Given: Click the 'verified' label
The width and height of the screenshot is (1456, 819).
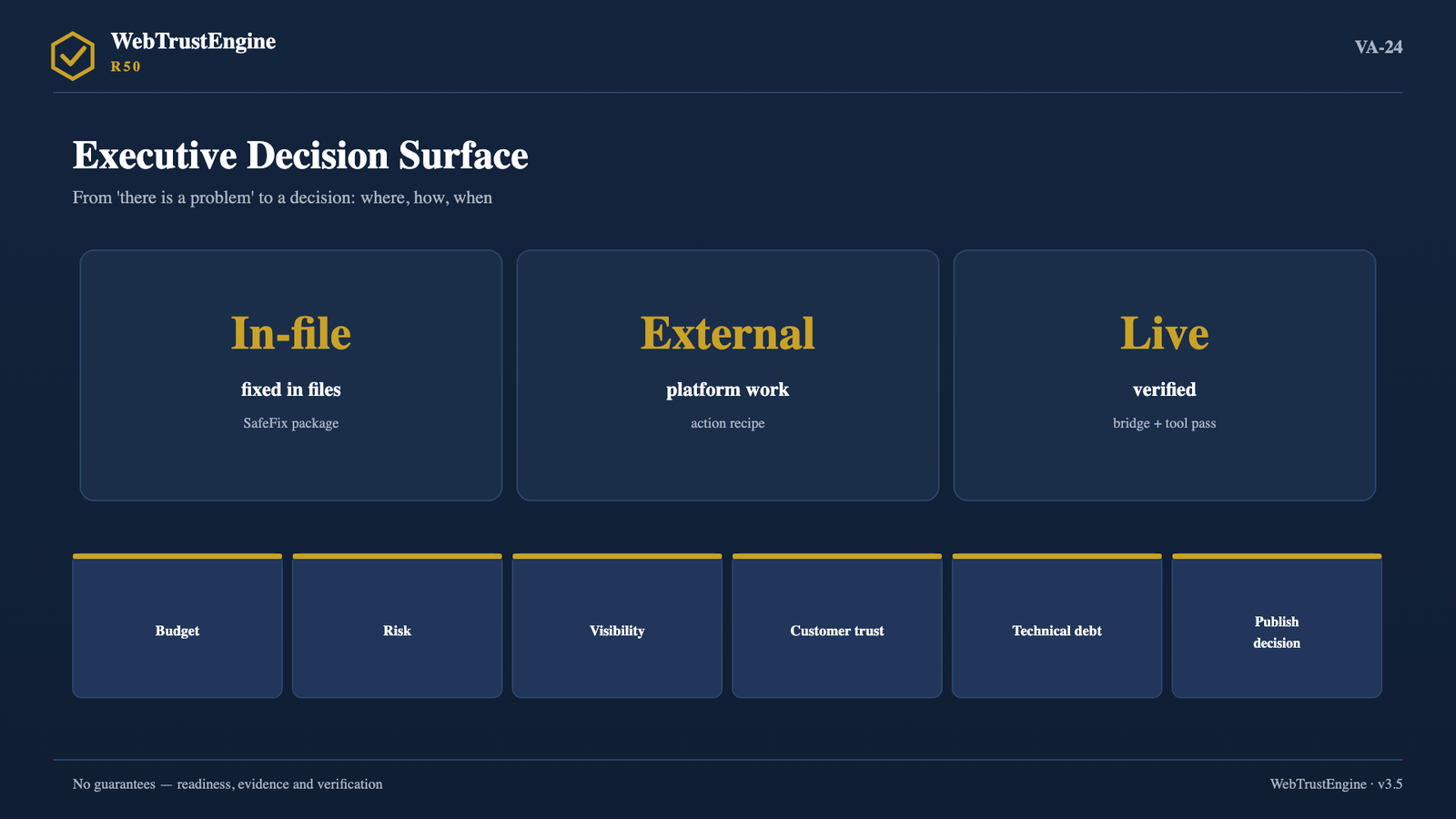Looking at the screenshot, I should [1165, 389].
